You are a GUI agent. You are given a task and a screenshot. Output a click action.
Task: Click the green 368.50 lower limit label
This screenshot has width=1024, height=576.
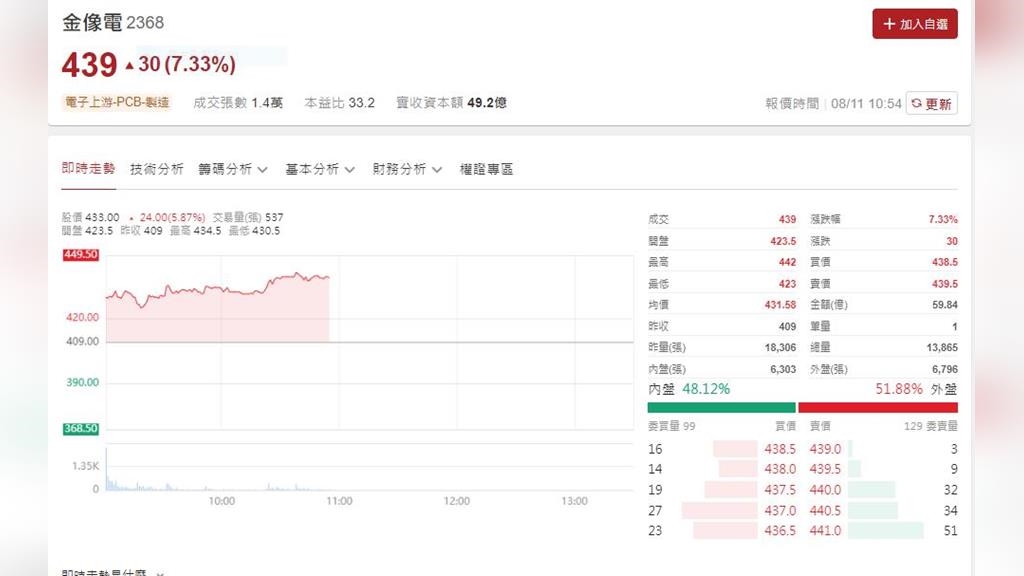81,429
